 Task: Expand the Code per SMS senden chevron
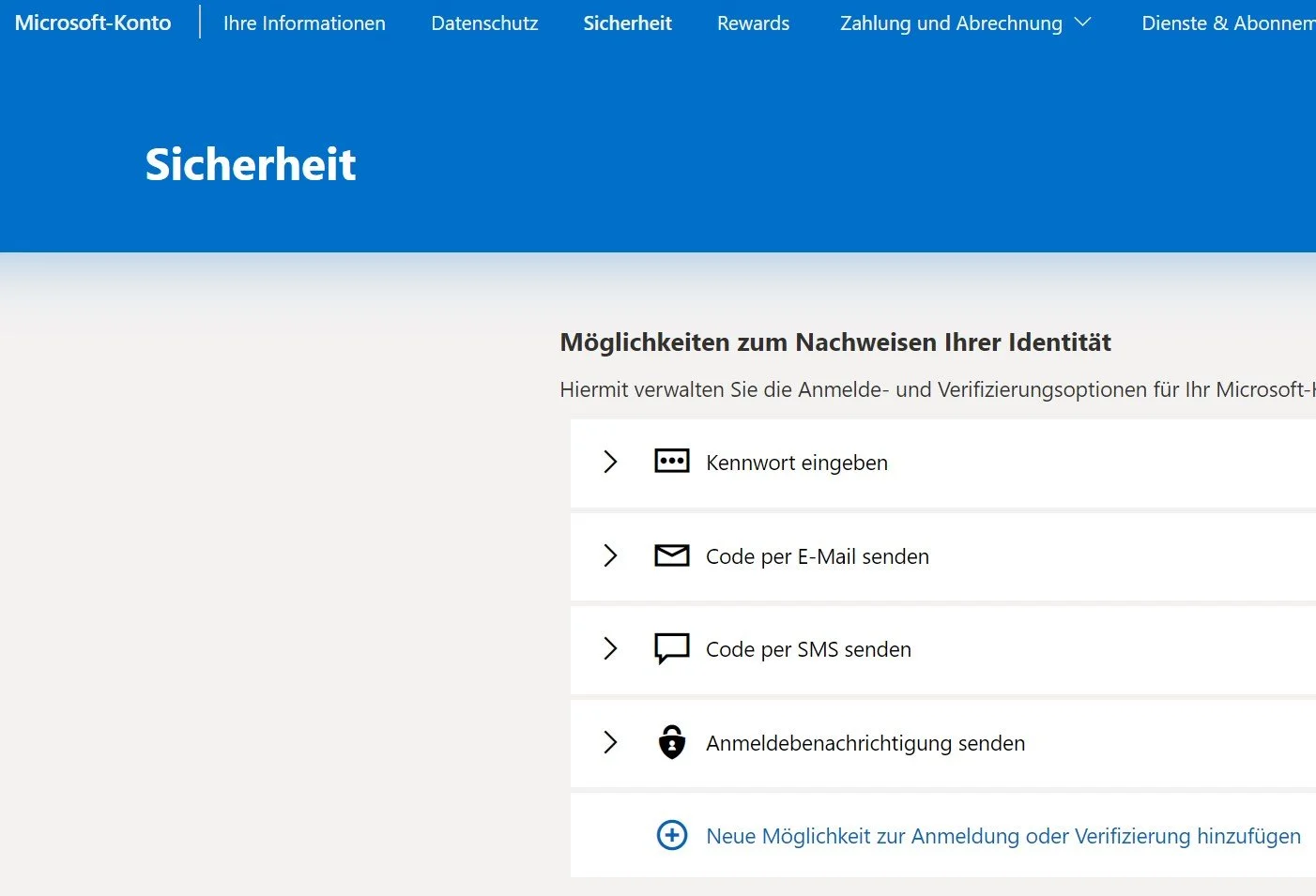[610, 648]
